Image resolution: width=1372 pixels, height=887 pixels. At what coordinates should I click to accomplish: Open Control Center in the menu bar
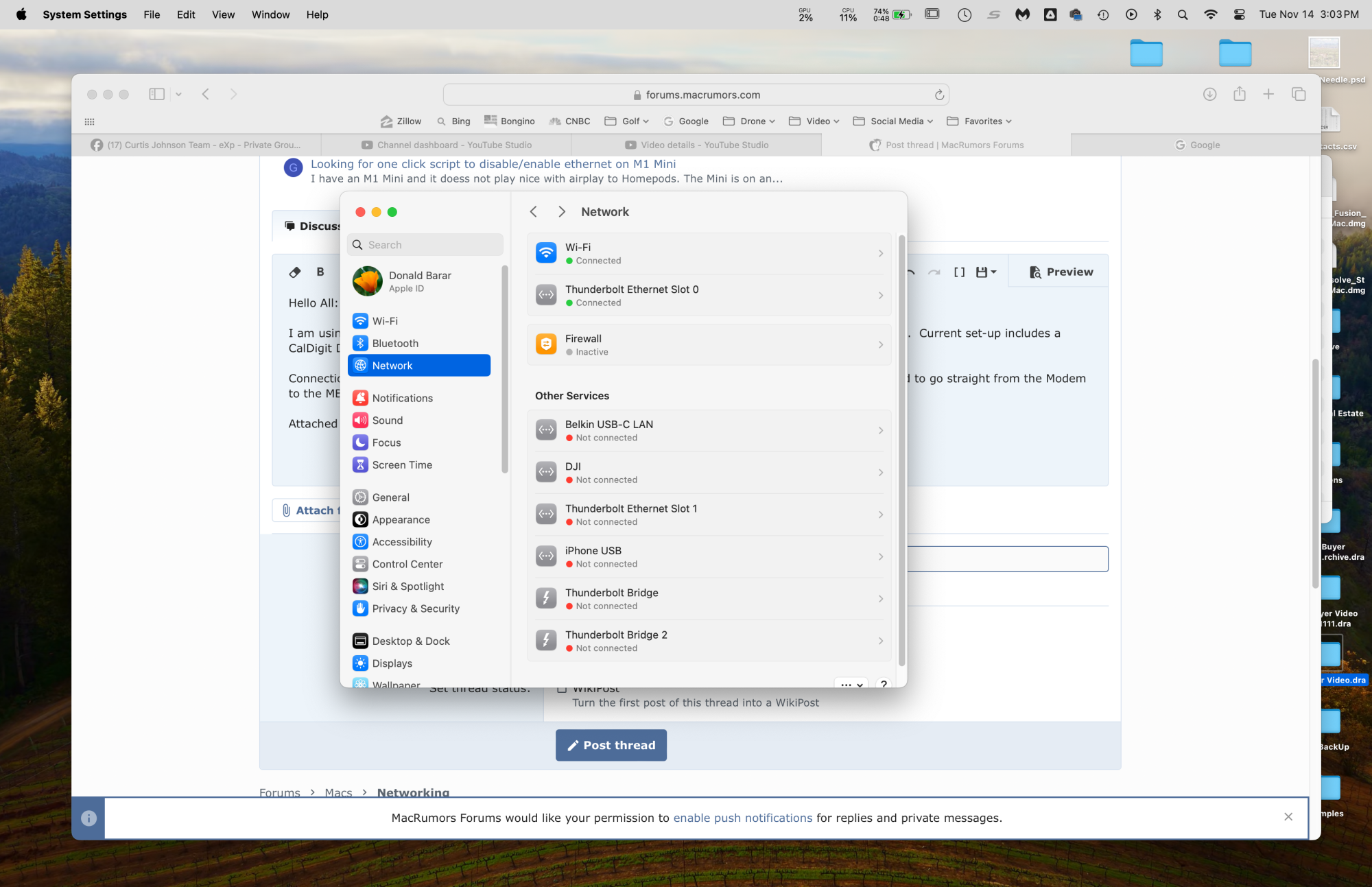(x=1239, y=14)
